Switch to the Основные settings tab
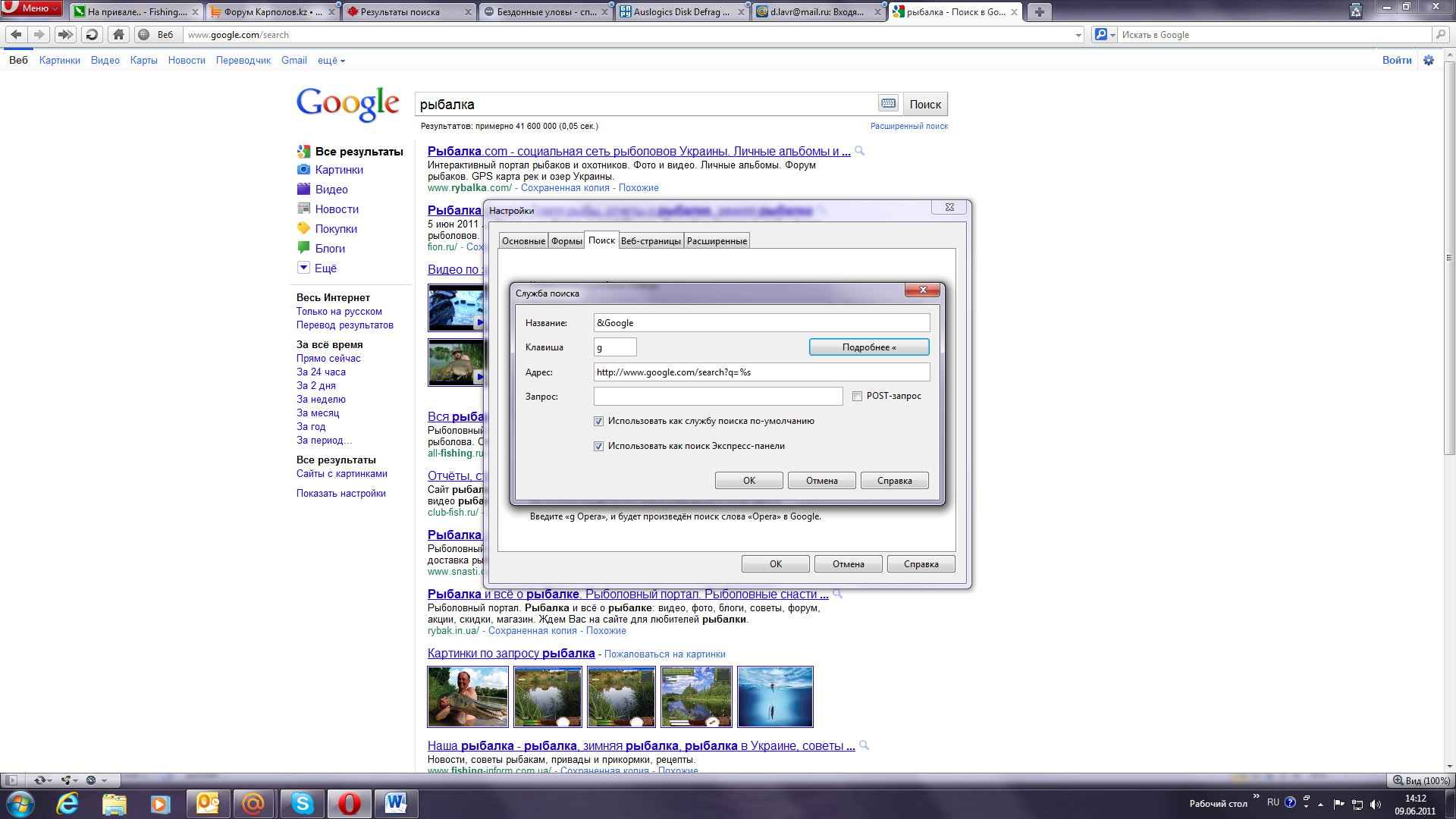 pyautogui.click(x=523, y=241)
